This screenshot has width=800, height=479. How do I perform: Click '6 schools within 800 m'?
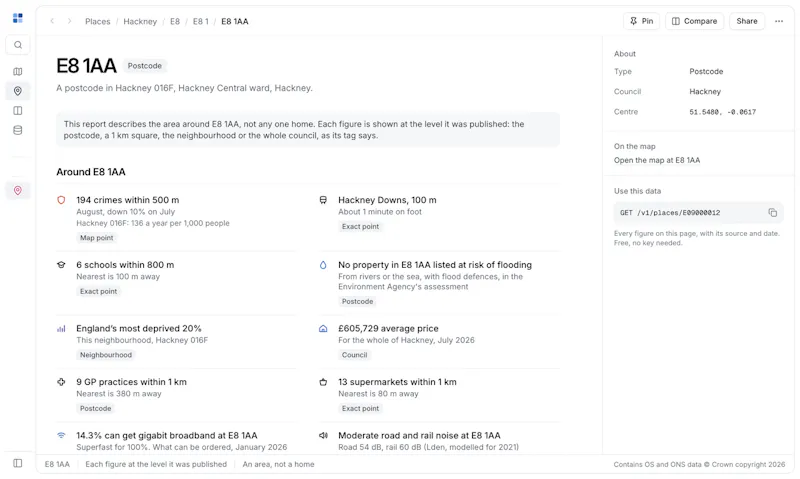tap(125, 265)
